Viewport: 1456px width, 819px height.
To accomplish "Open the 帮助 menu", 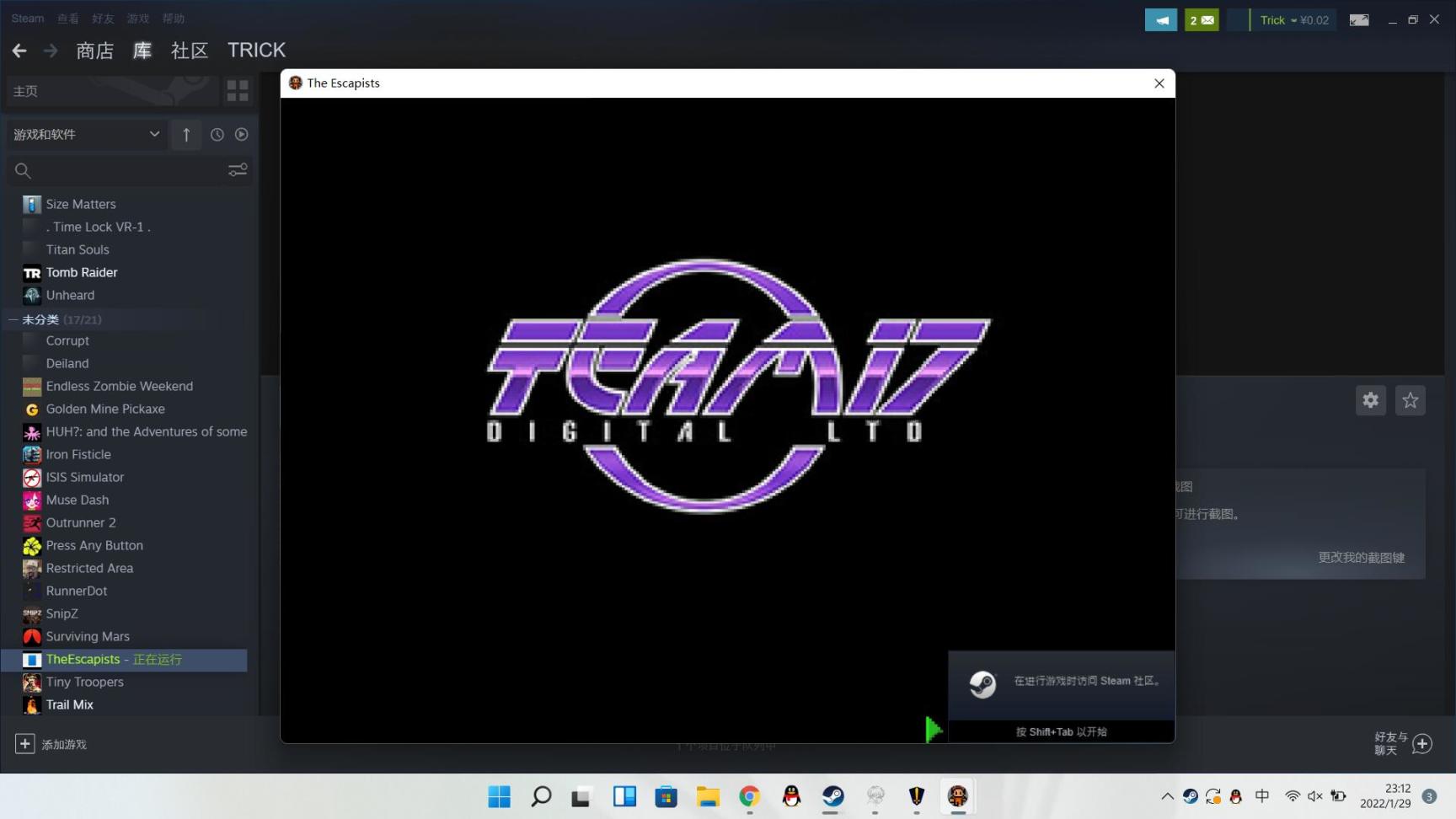I will pyautogui.click(x=173, y=19).
